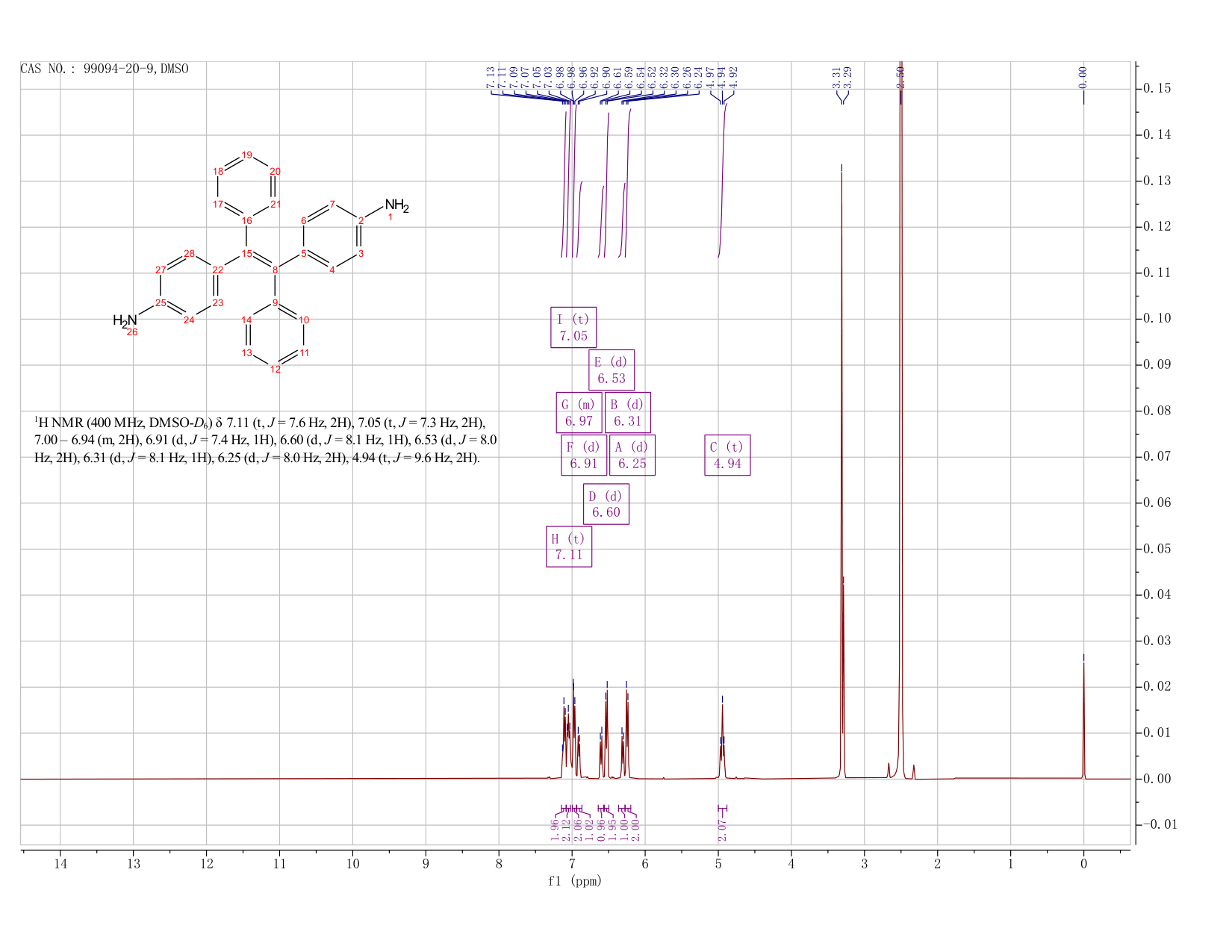This screenshot has height=952, width=1232.
Task: Click atom number 15 in the structure
Action: [246, 253]
